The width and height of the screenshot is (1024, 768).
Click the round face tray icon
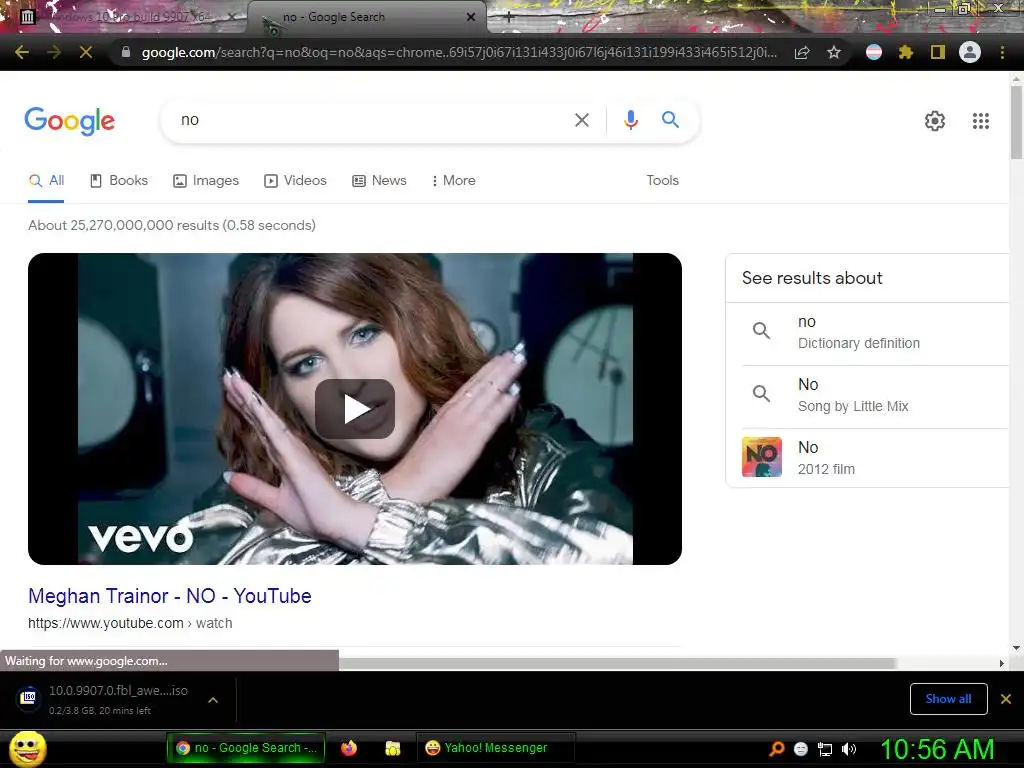[801, 749]
